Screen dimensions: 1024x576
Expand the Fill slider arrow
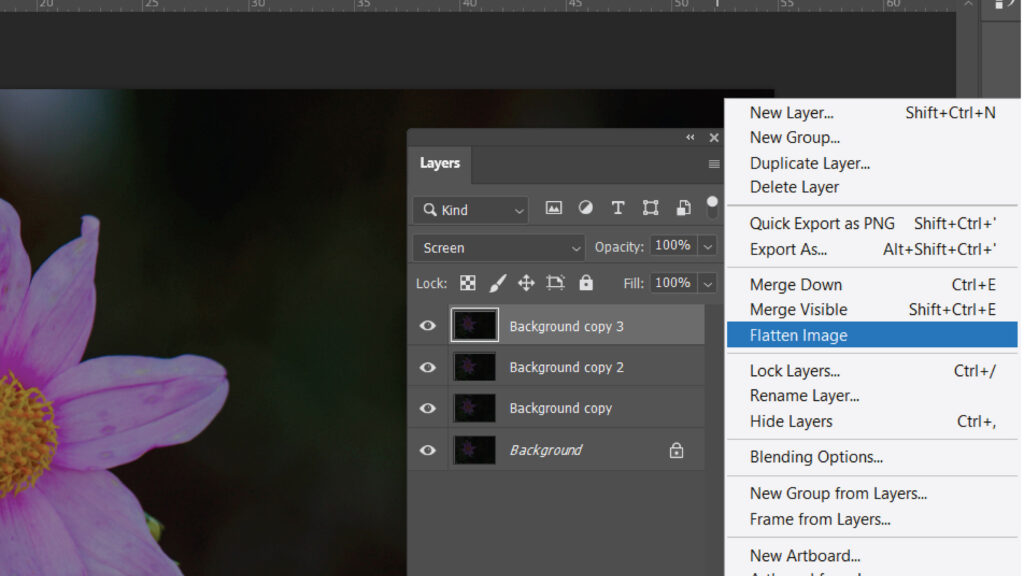click(x=708, y=283)
